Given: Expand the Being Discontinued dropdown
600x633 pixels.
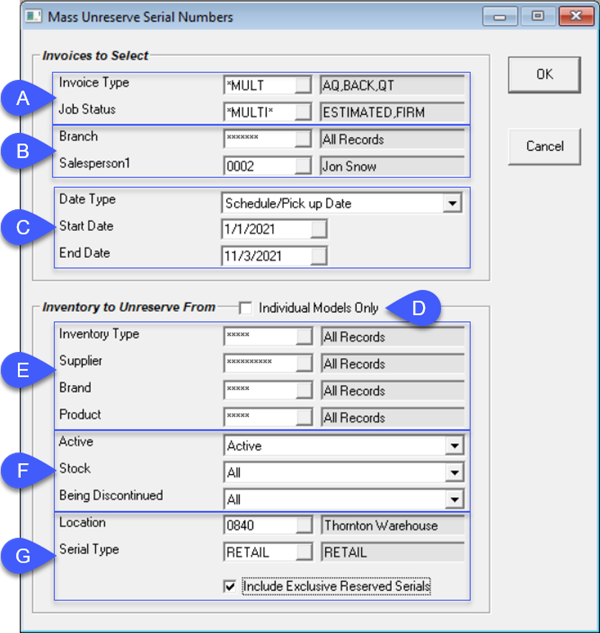Looking at the screenshot, I should coord(454,500).
